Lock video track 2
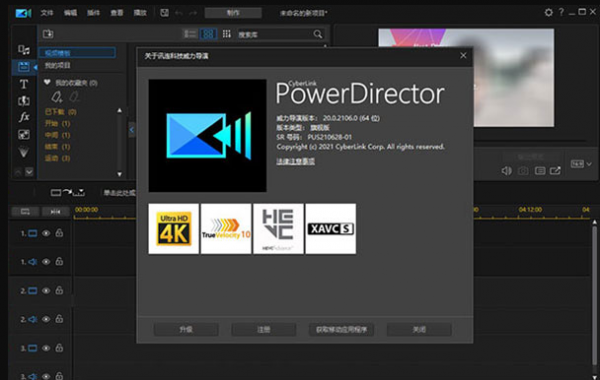This screenshot has height=380, width=600. coord(59,290)
